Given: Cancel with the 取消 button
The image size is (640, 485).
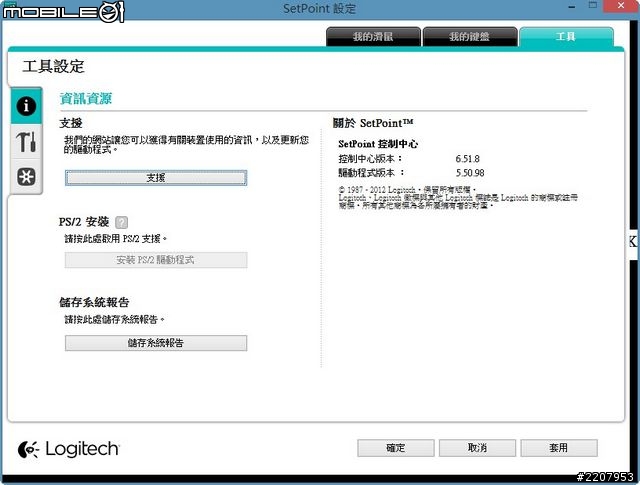Looking at the screenshot, I should tap(477, 448).
